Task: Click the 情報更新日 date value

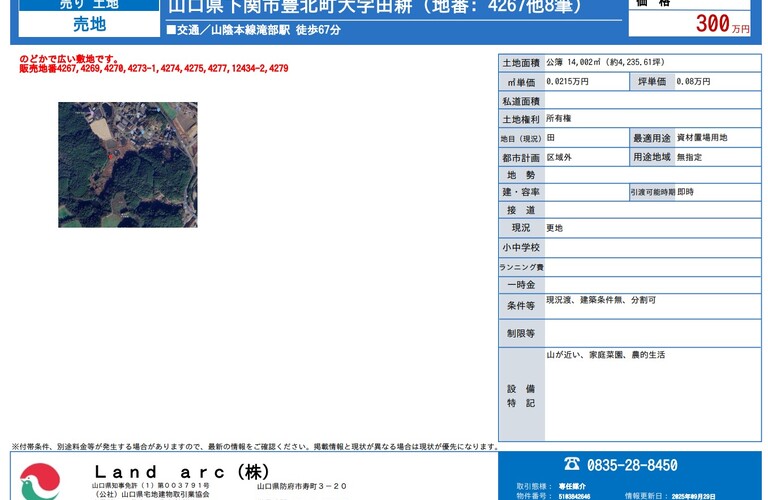Action: click(694, 496)
